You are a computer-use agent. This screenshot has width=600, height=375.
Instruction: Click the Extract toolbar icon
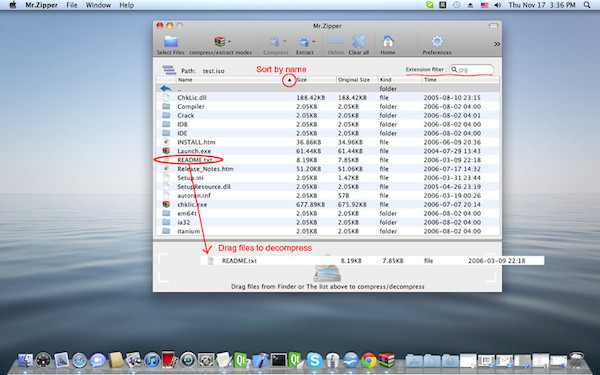point(304,42)
